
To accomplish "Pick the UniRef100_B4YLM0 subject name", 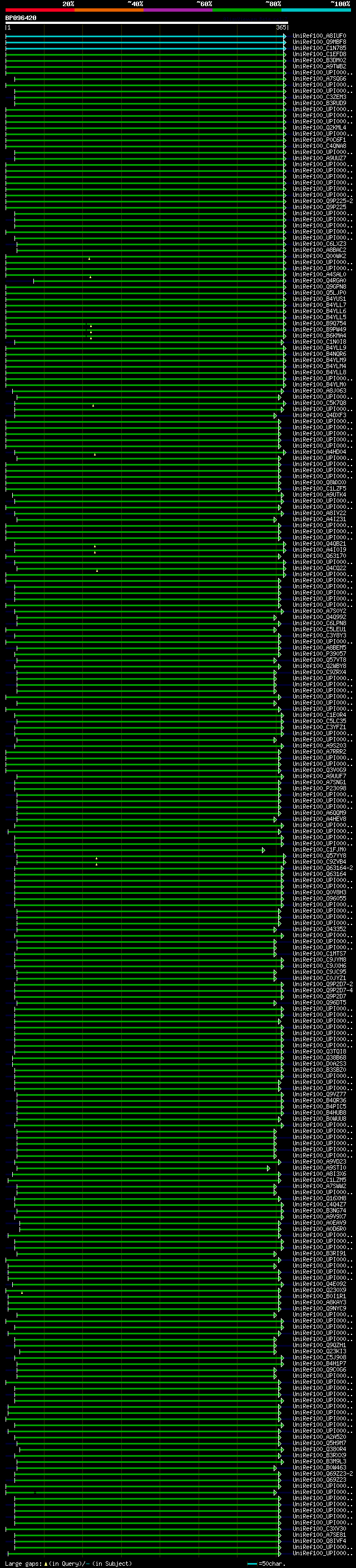I will pos(319,385).
